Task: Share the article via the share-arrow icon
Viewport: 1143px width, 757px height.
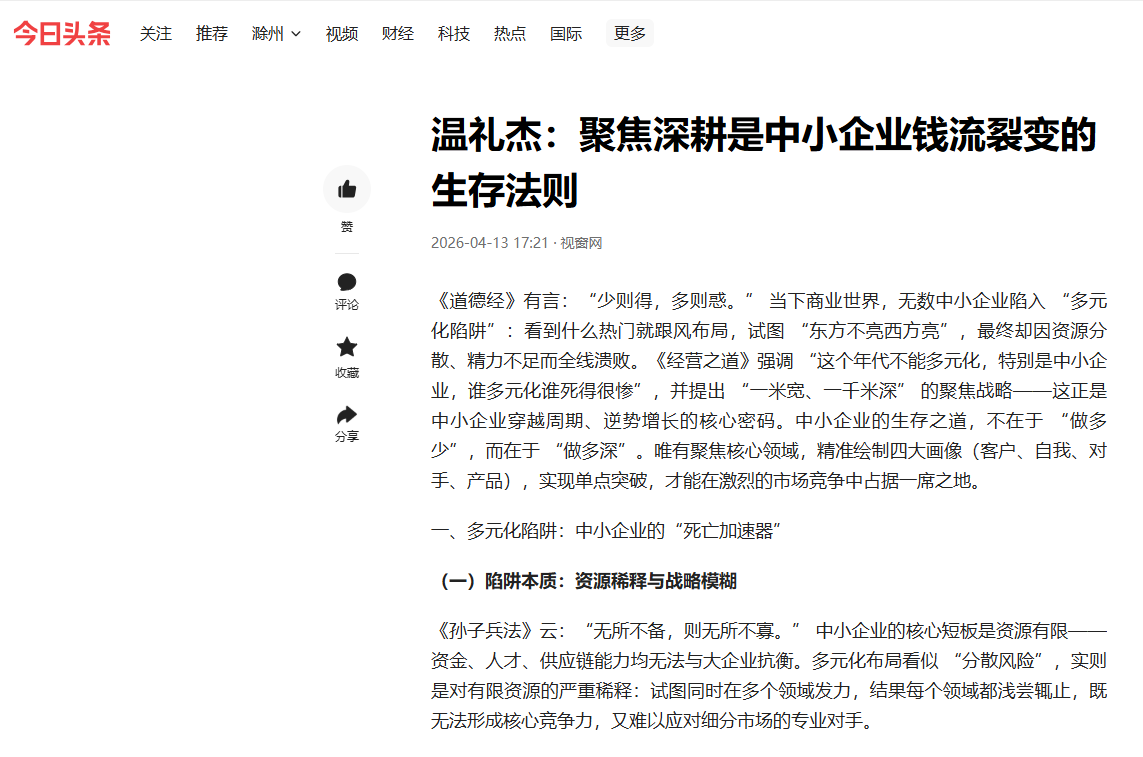Action: pyautogui.click(x=347, y=412)
